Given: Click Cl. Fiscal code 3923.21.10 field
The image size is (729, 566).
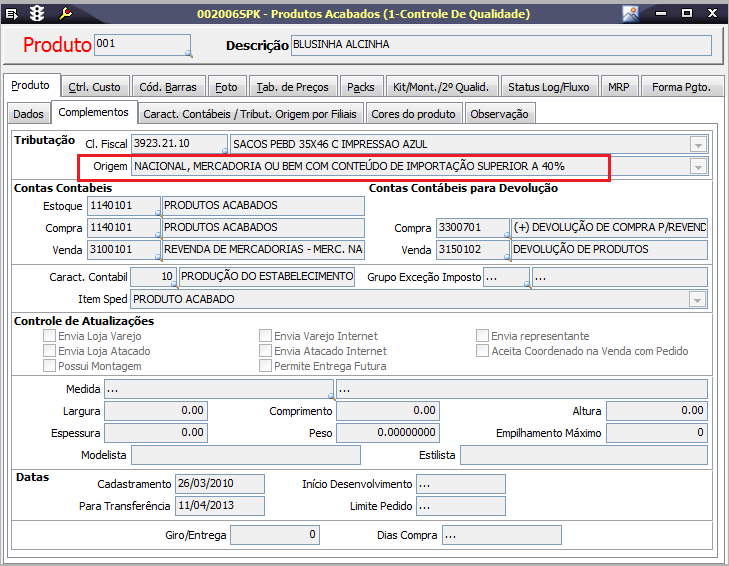Looking at the screenshot, I should pos(179,144).
